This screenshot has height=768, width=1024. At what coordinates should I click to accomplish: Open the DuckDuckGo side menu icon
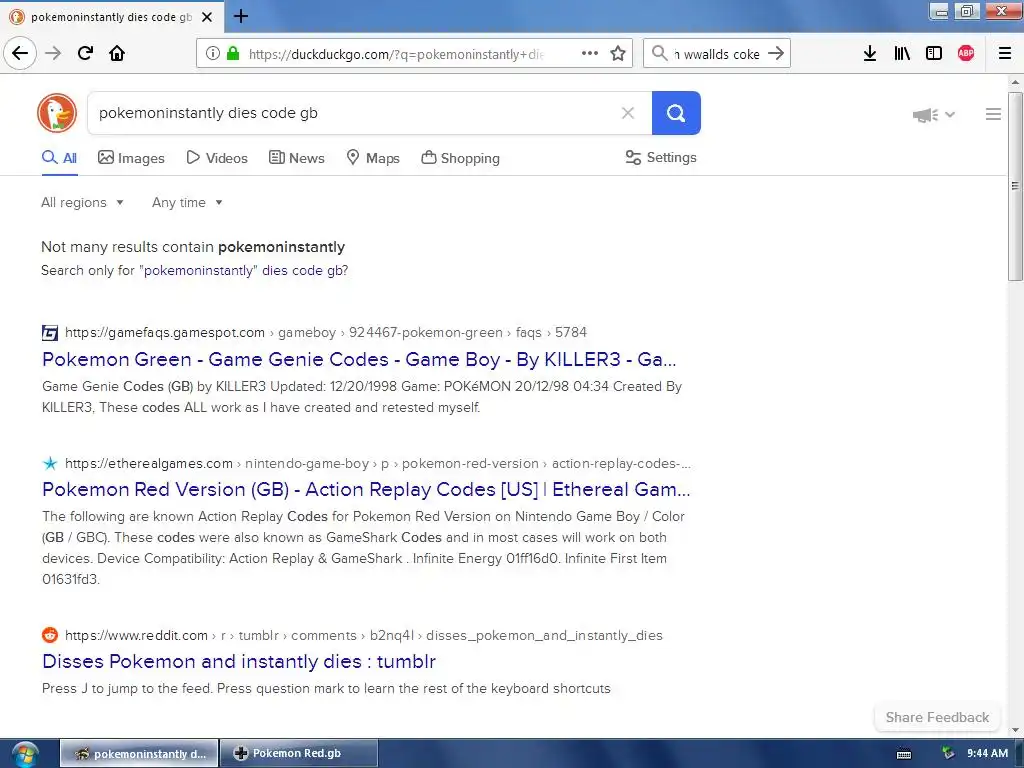[x=993, y=114]
